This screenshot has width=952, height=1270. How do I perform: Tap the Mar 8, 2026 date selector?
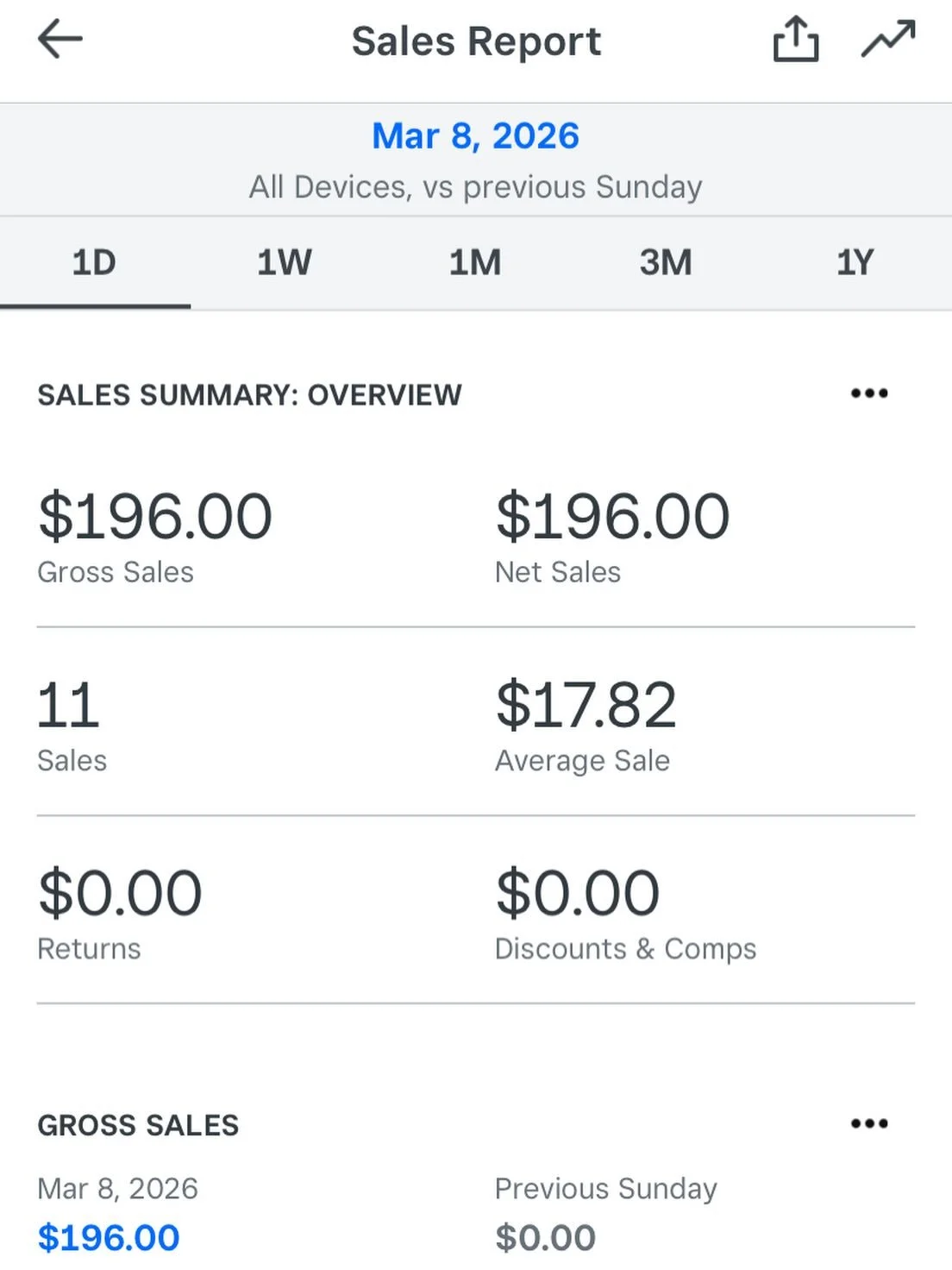point(476,136)
